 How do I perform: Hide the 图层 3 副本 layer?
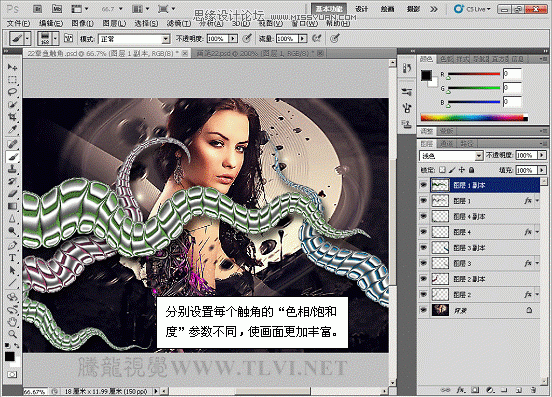pos(424,247)
